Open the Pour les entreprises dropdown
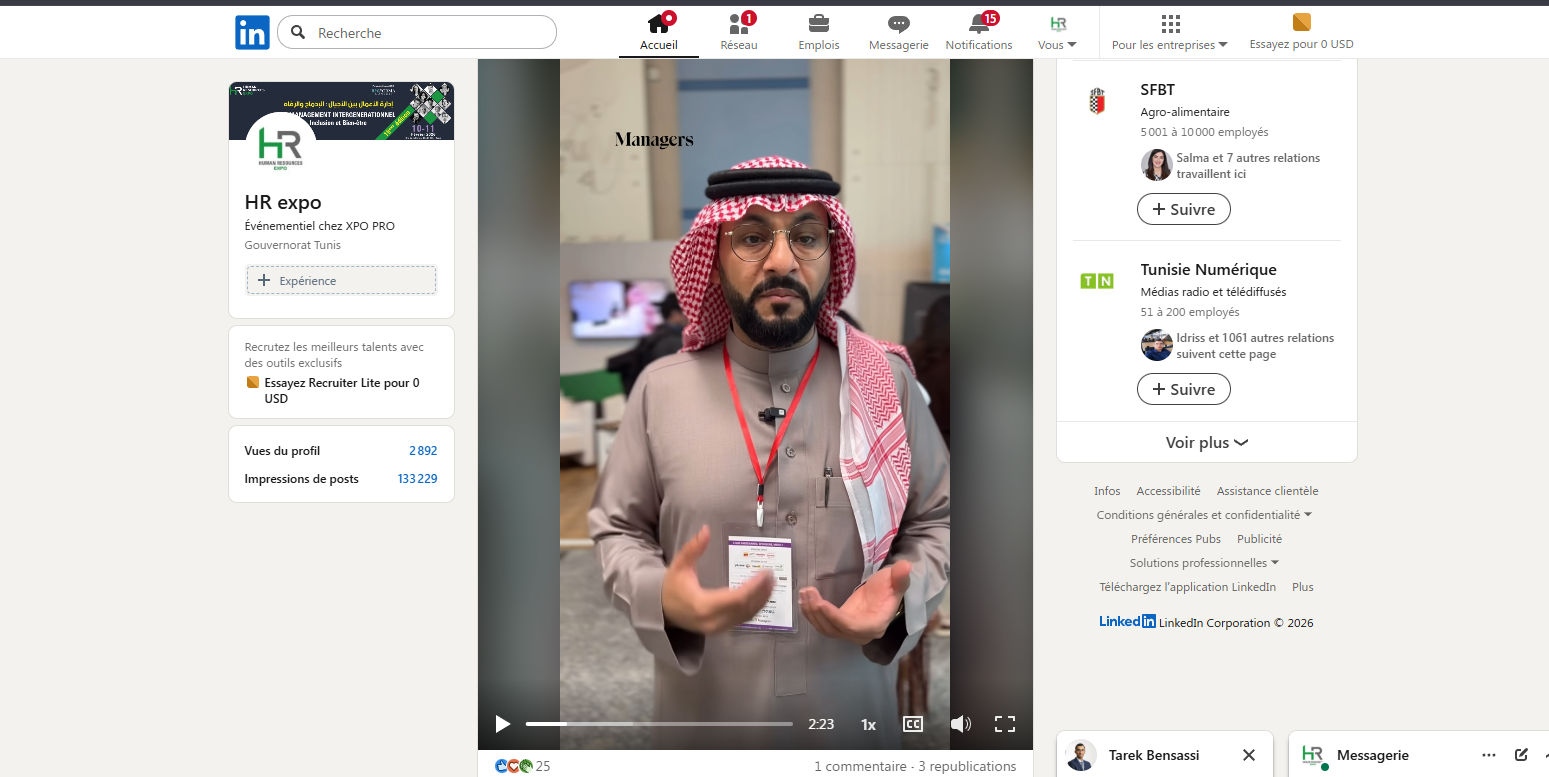1549x777 pixels. (1169, 44)
